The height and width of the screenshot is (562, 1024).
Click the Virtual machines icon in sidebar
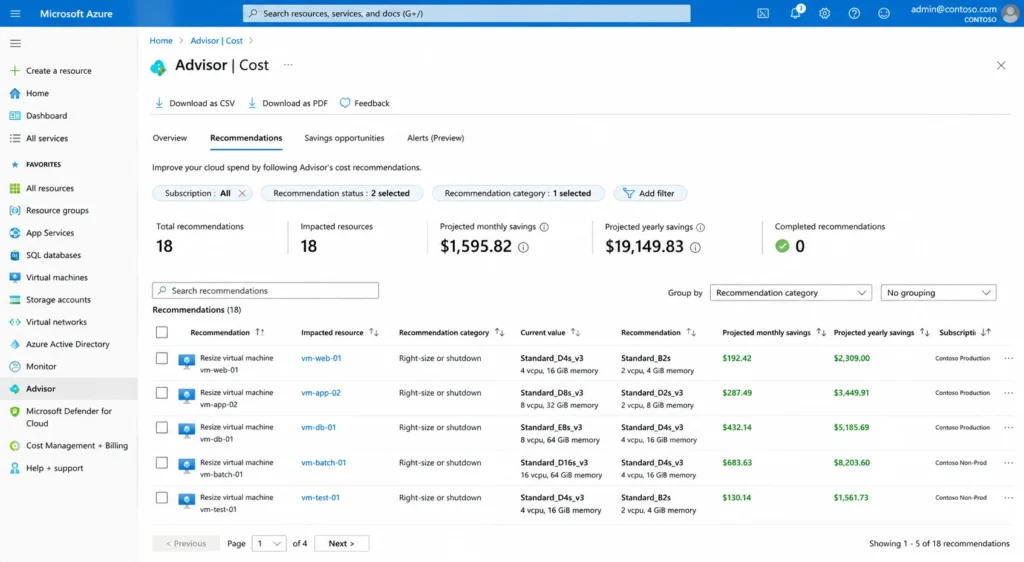(15, 277)
